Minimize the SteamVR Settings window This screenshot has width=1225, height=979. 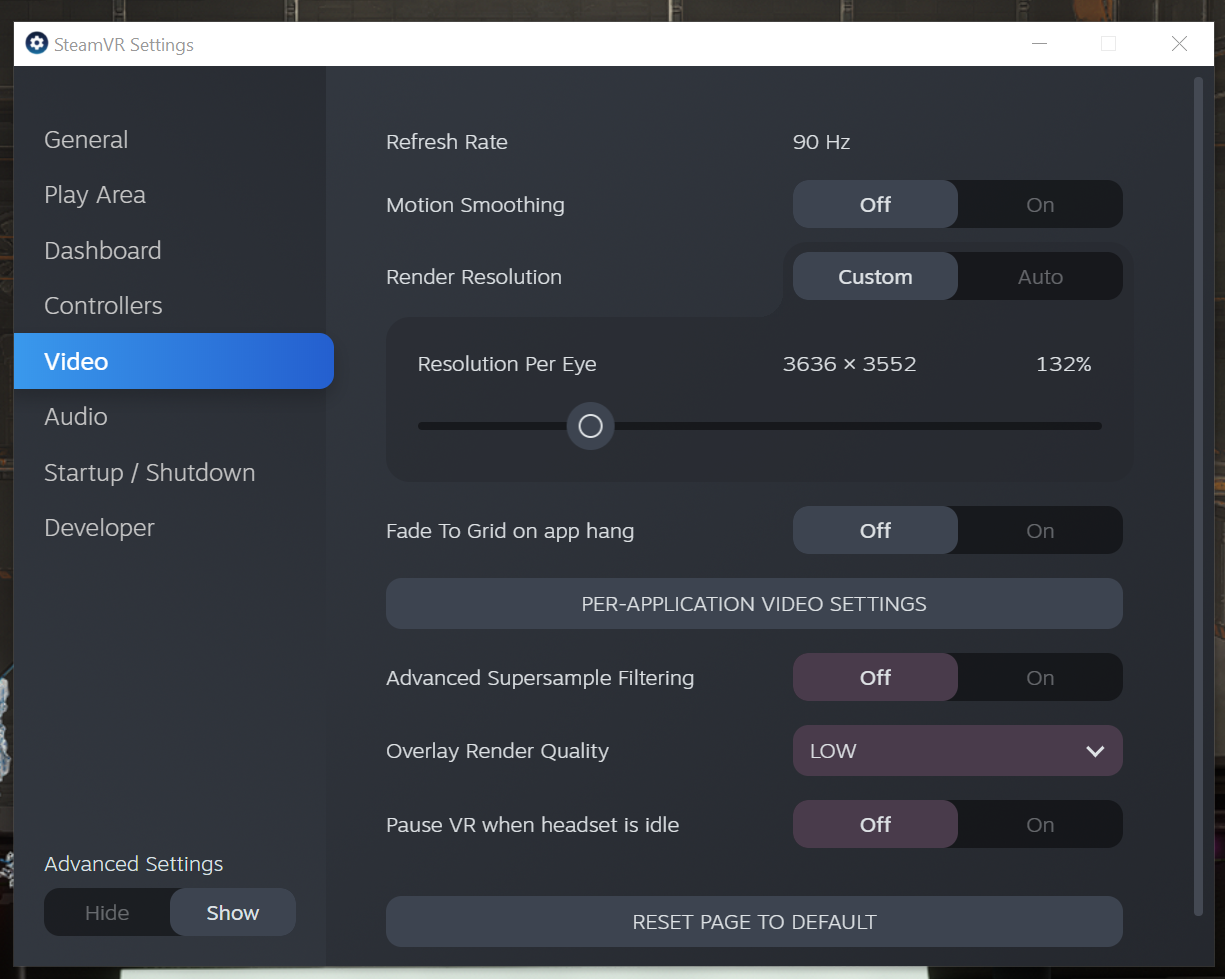pos(1040,44)
